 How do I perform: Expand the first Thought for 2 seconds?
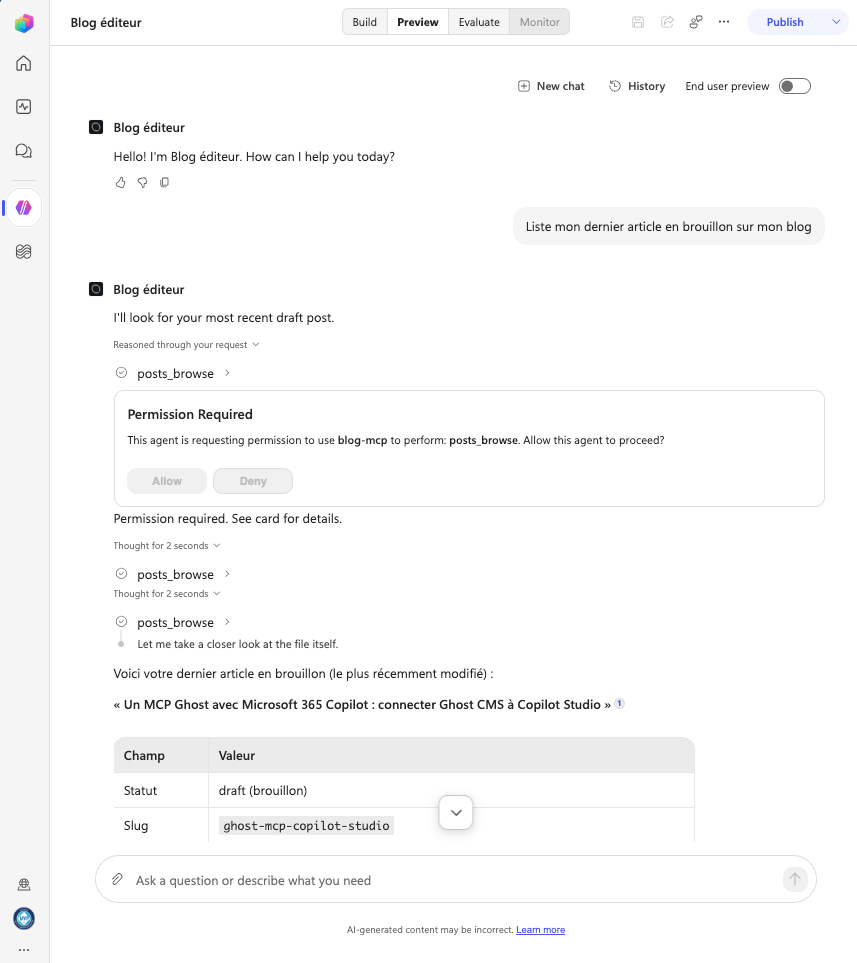pyautogui.click(x=166, y=545)
